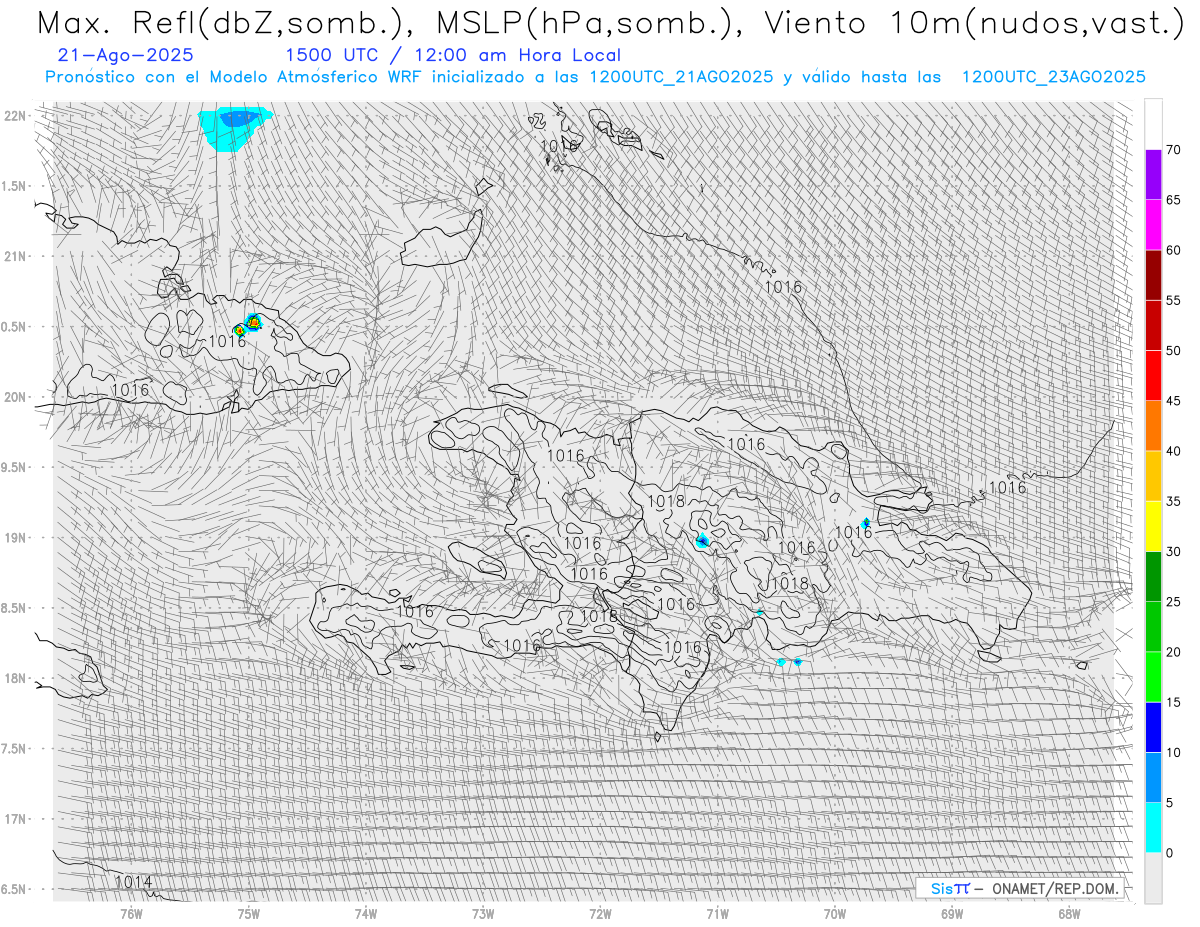This screenshot has width=1200, height=927.
Task: Click the colorbar value label '25'
Action: click(1173, 602)
